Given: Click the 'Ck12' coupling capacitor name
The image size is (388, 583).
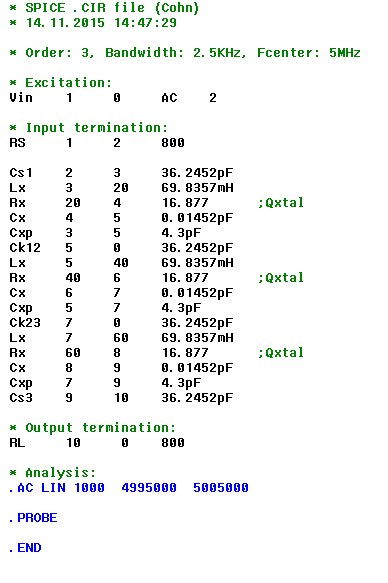Looking at the screenshot, I should (x=25, y=248).
